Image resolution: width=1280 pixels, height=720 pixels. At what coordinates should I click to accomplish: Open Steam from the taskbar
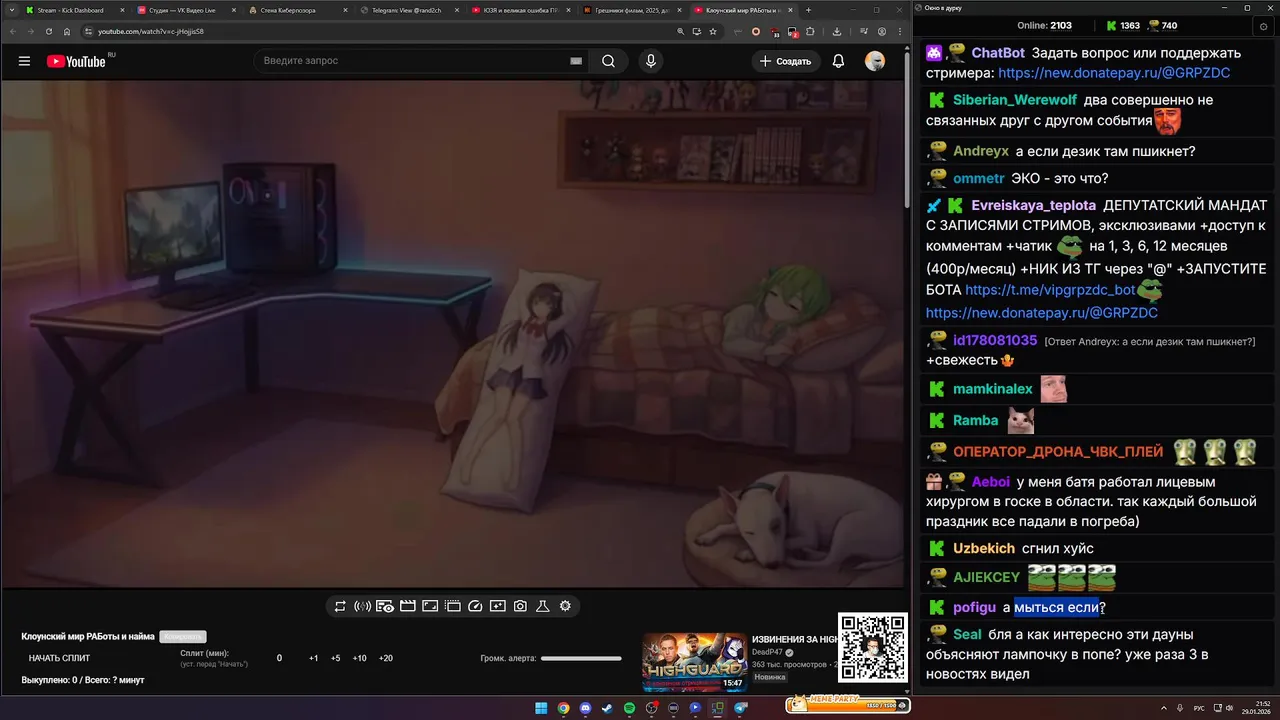tap(607, 708)
